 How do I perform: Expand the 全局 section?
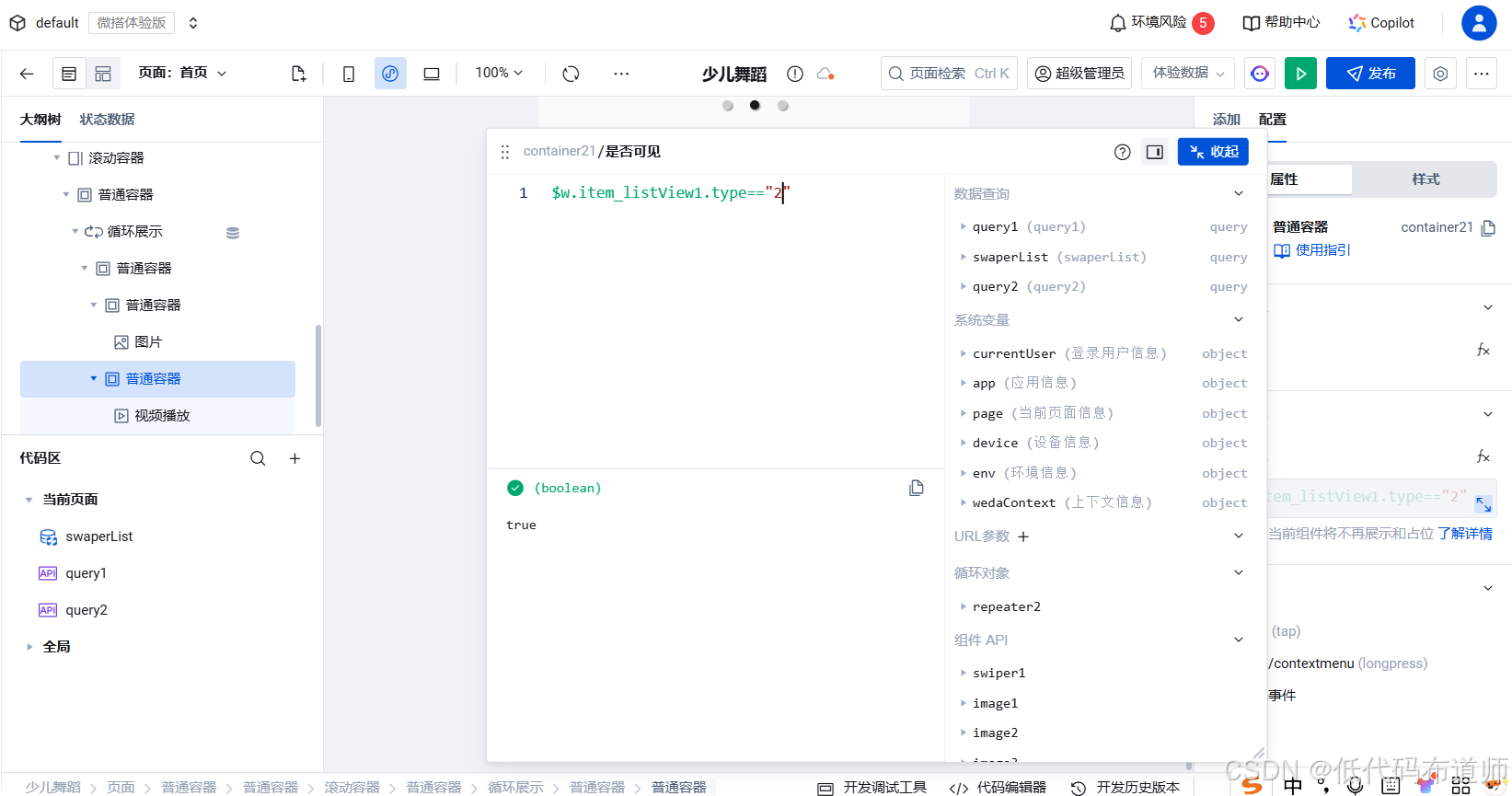pyautogui.click(x=29, y=647)
